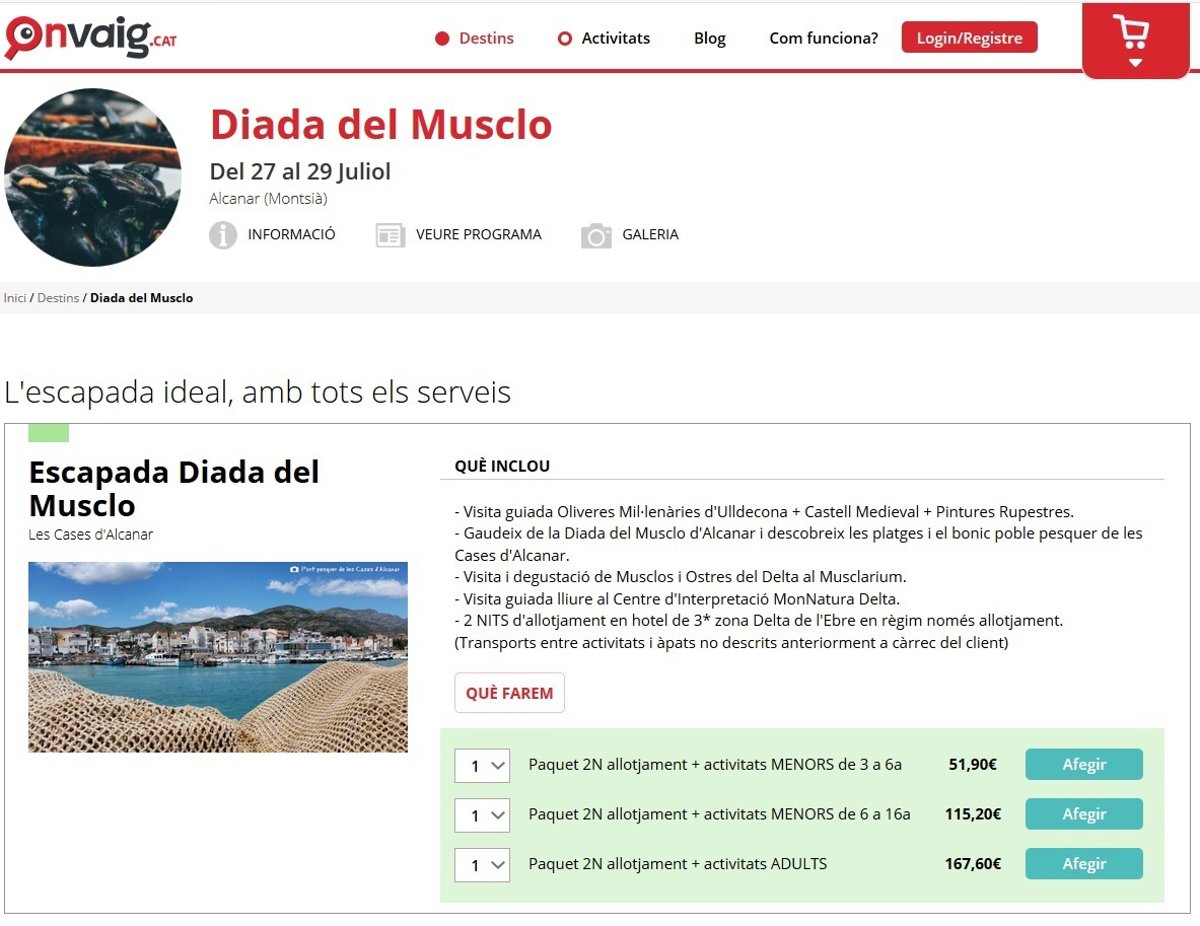The image size is (1200, 926).
Task: Open the Blog menu item
Action: [x=709, y=38]
